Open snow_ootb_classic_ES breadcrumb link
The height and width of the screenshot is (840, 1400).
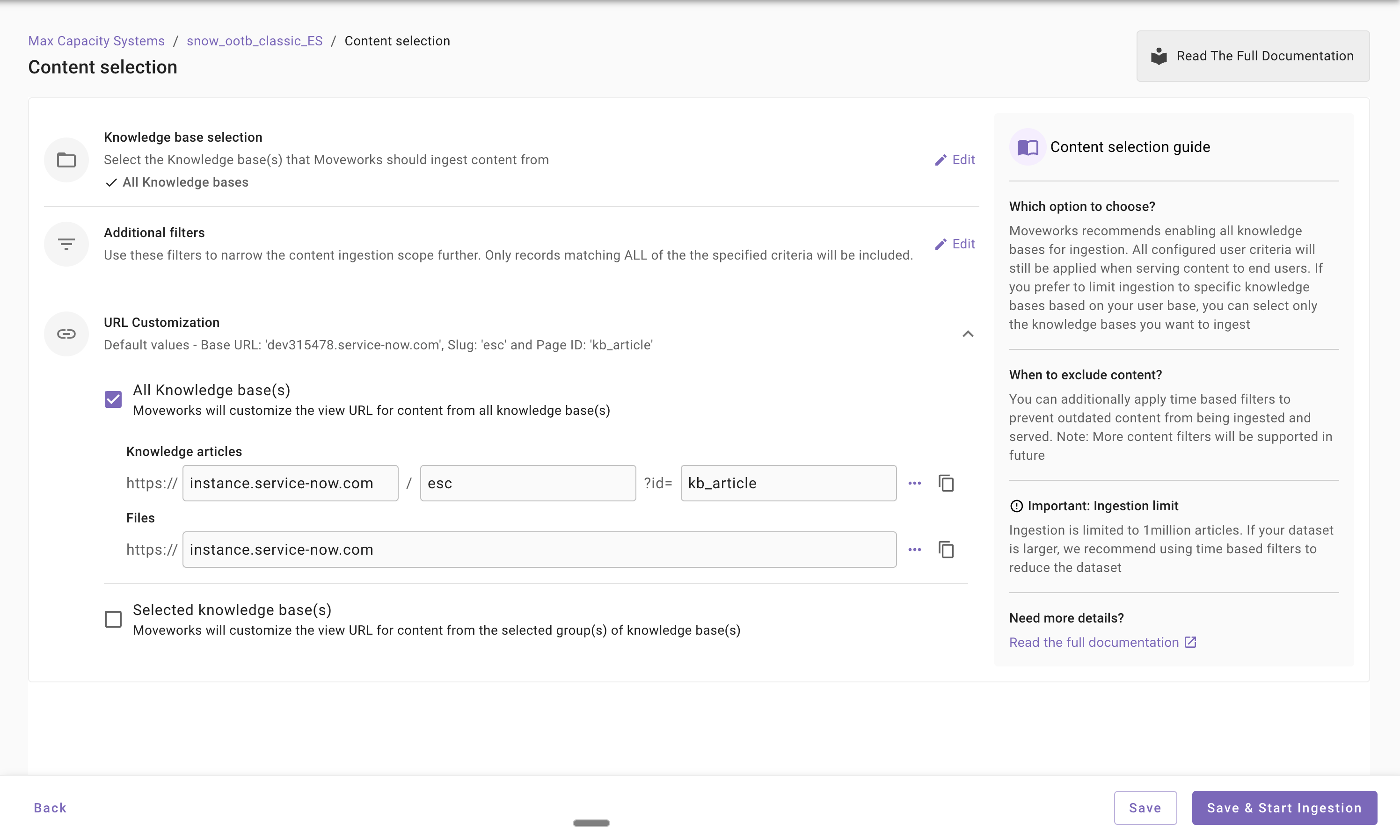255,41
